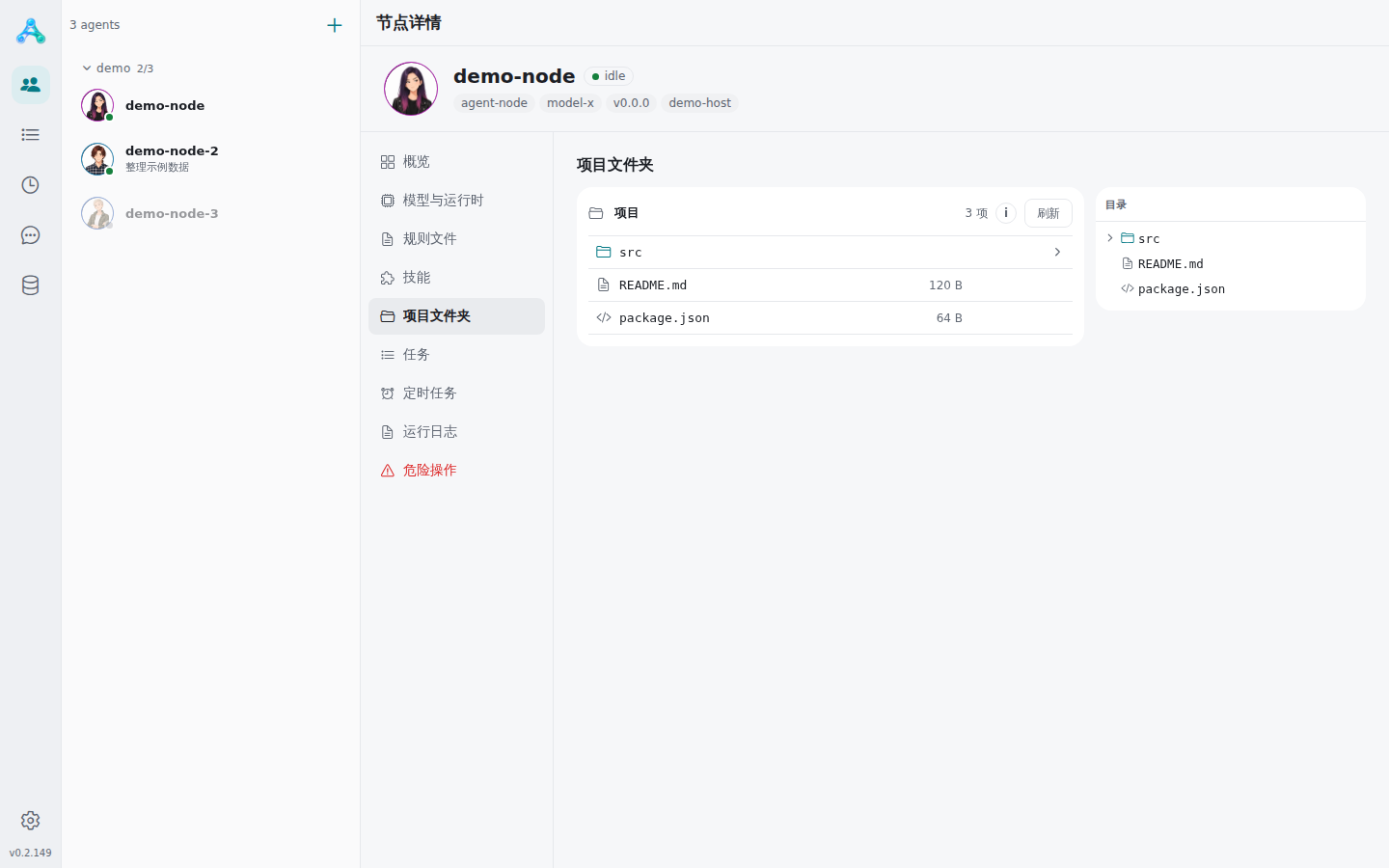The width and height of the screenshot is (1389, 868).
Task: Click the agent-node tag
Action: coord(494,103)
